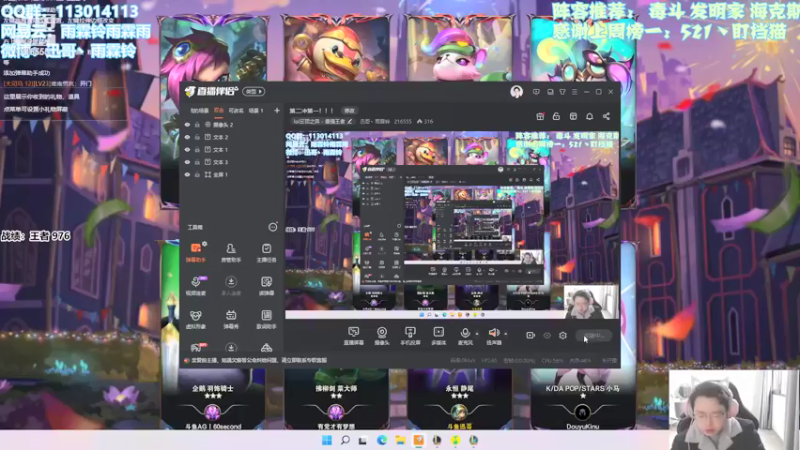This screenshot has width=800, height=450.
Task: Click the 修改 title edit button
Action: click(349, 111)
